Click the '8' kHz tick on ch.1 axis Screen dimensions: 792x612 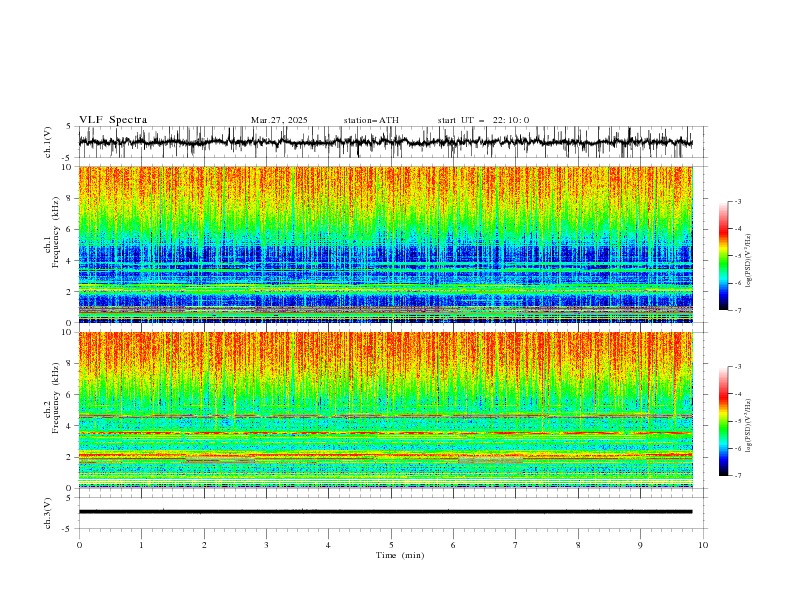[71, 198]
